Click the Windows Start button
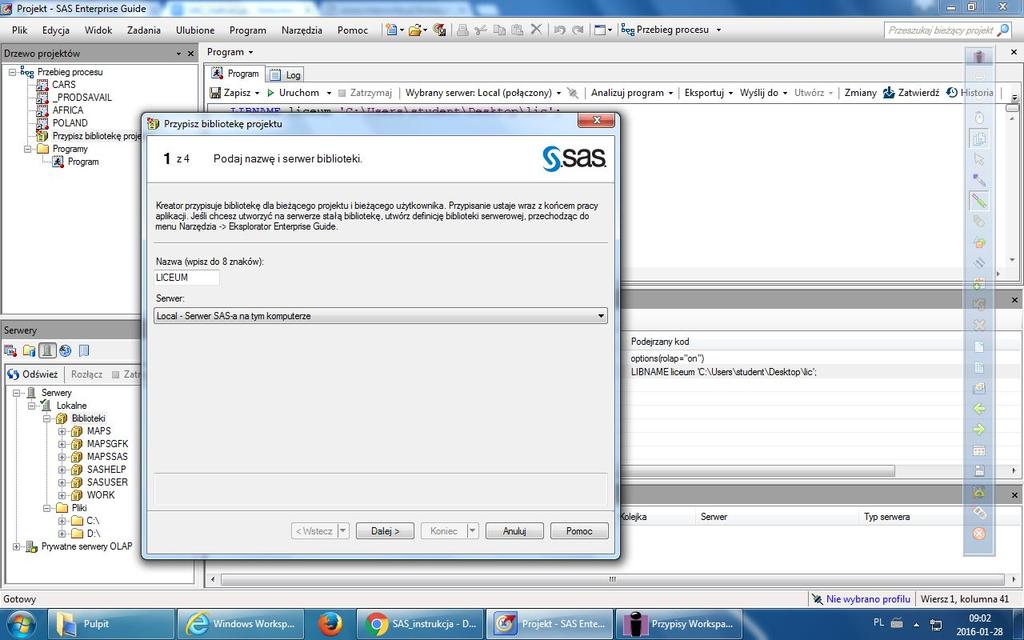1024x640 pixels. [x=20, y=623]
